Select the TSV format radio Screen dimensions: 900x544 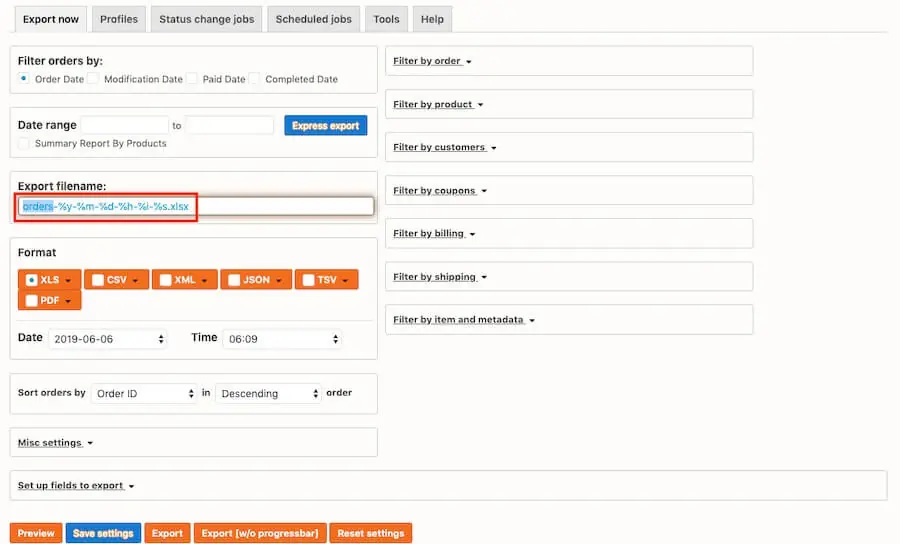point(308,279)
